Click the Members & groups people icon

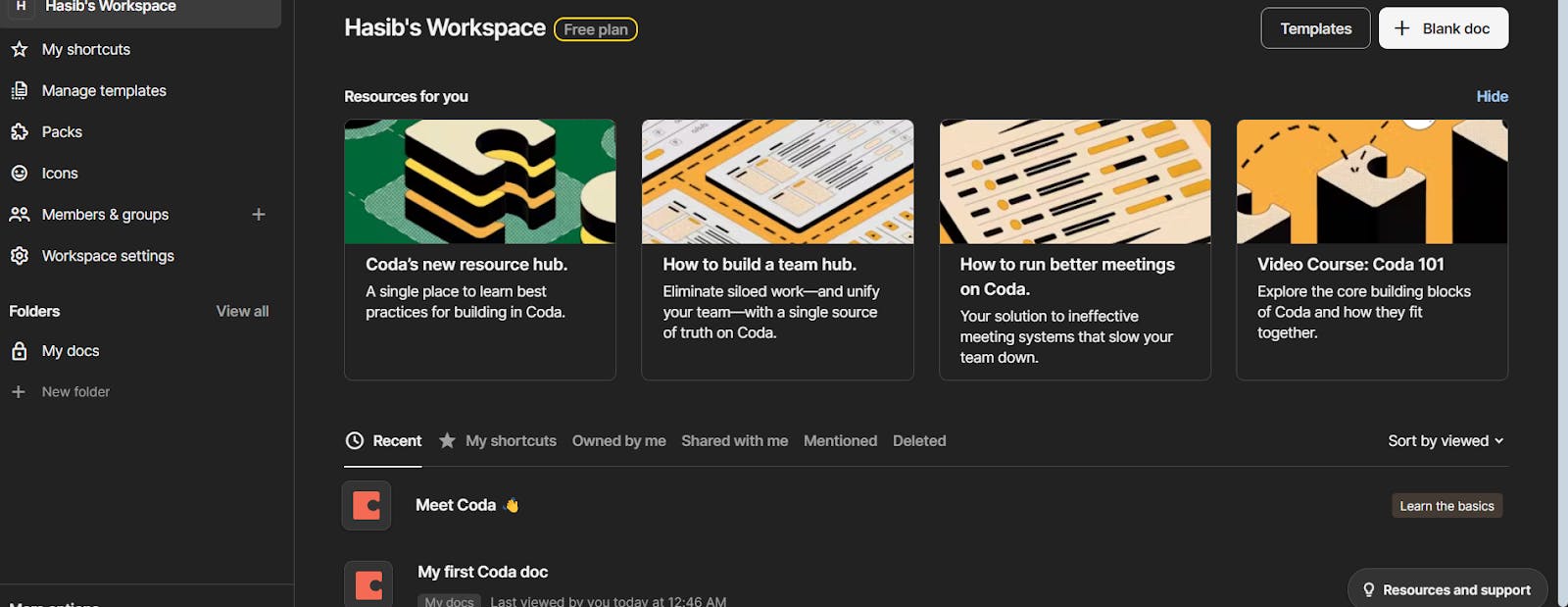pos(20,214)
